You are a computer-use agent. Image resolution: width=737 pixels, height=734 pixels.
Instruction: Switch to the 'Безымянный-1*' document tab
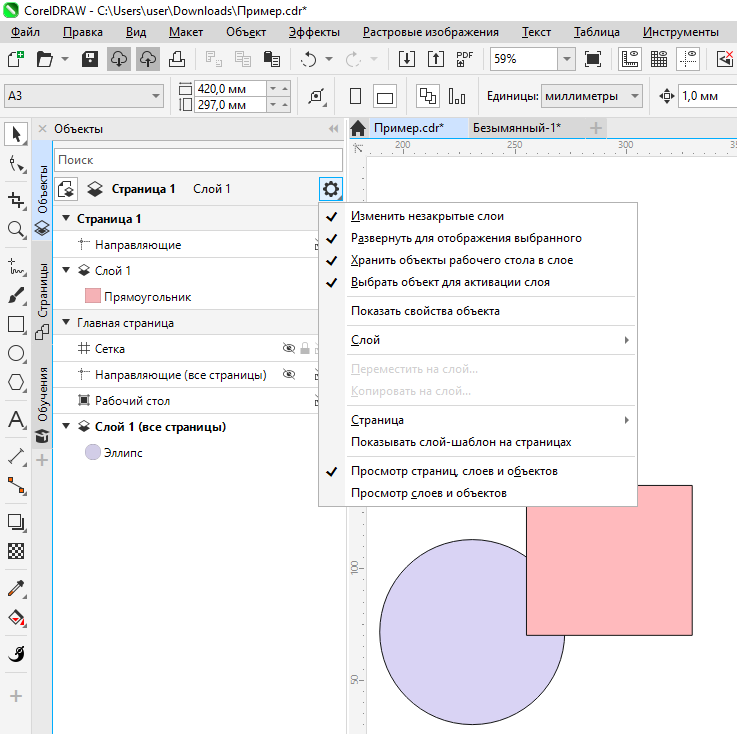(x=516, y=128)
